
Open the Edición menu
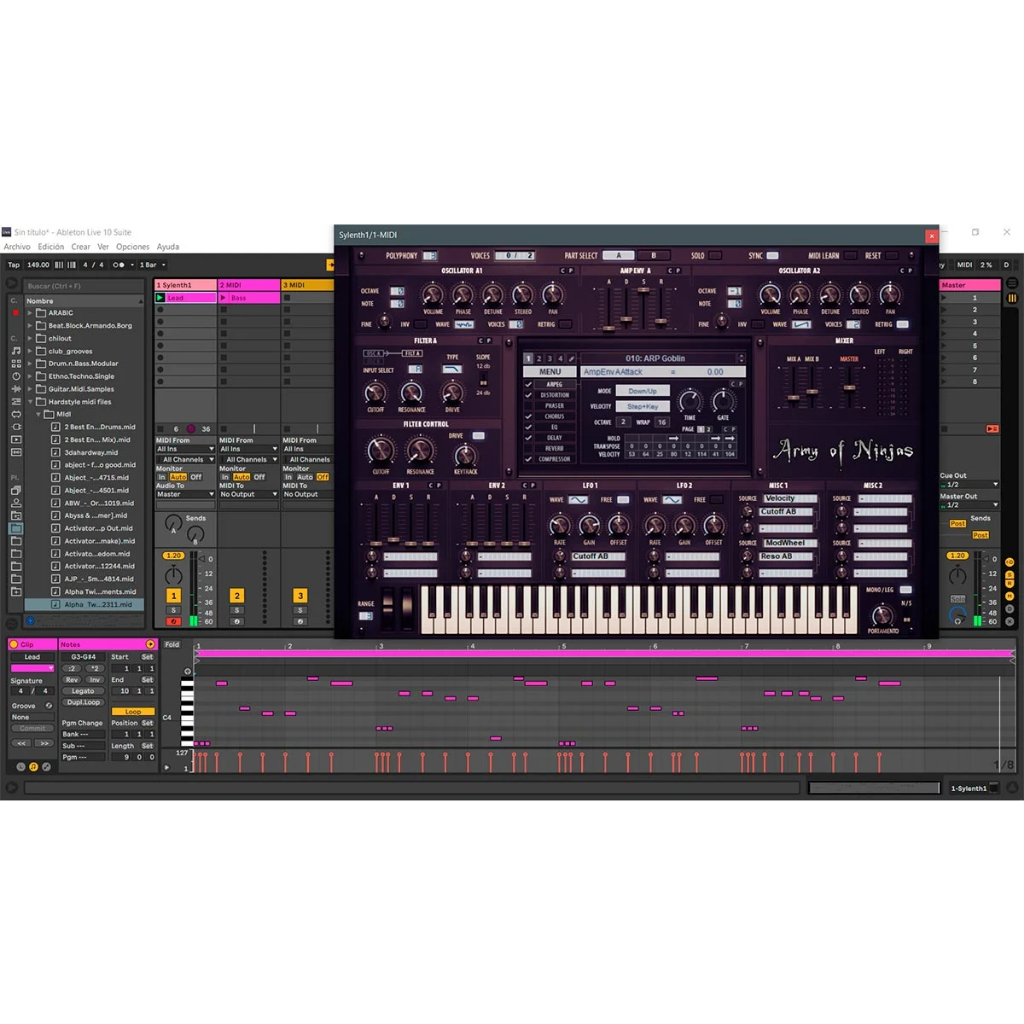coord(51,247)
